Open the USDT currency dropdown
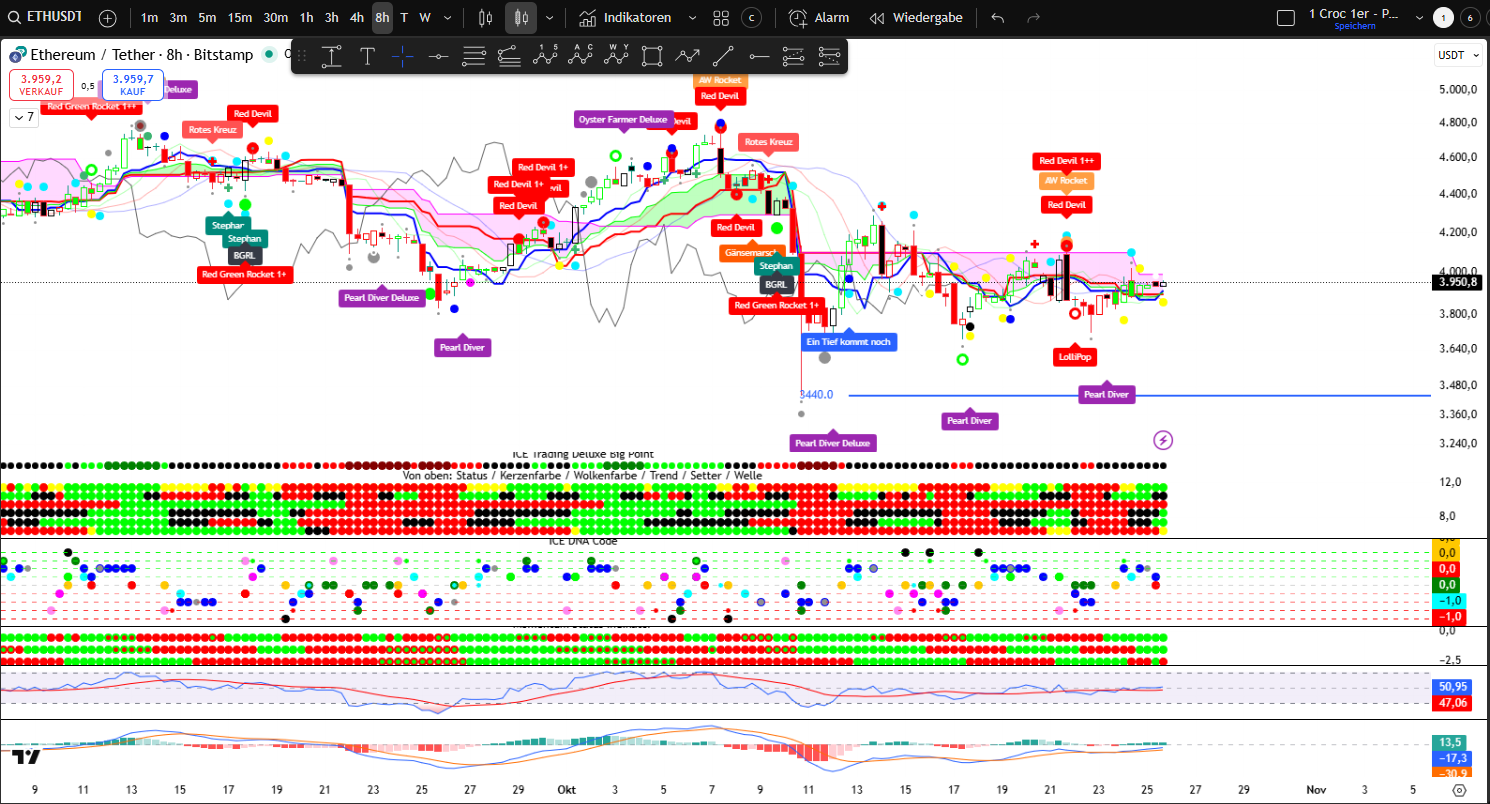Image resolution: width=1490 pixels, height=804 pixels. point(1455,55)
